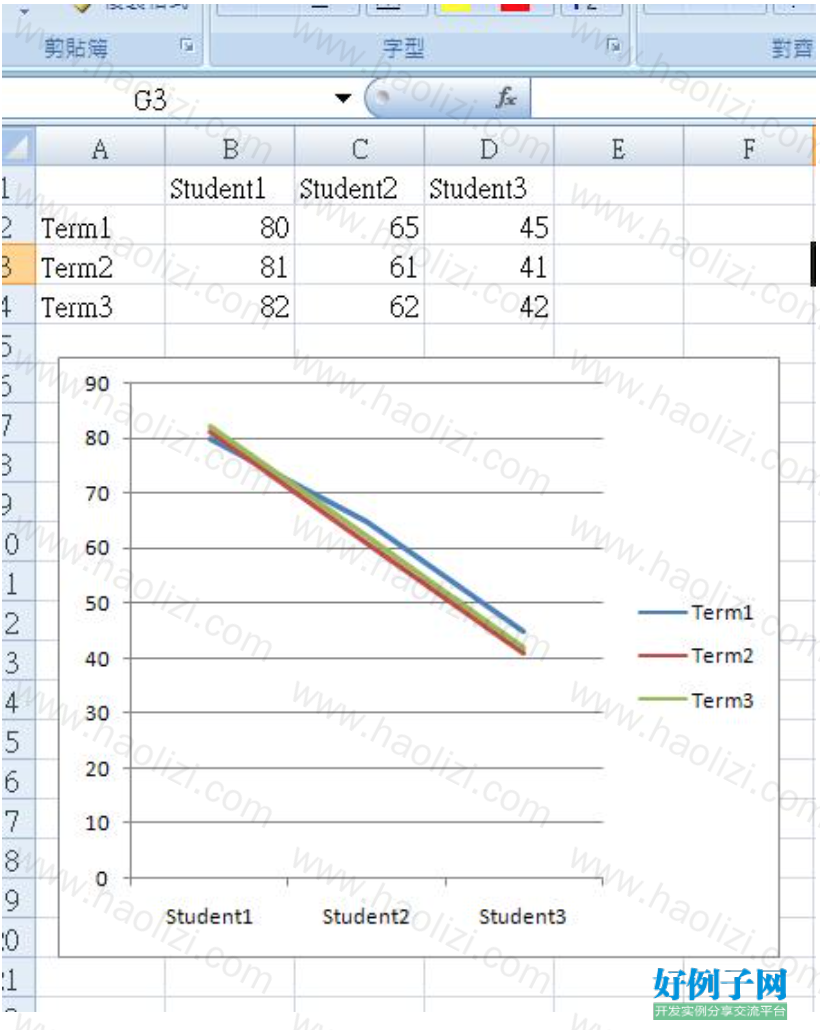Click inside the formula bar field

click(x=673, y=99)
